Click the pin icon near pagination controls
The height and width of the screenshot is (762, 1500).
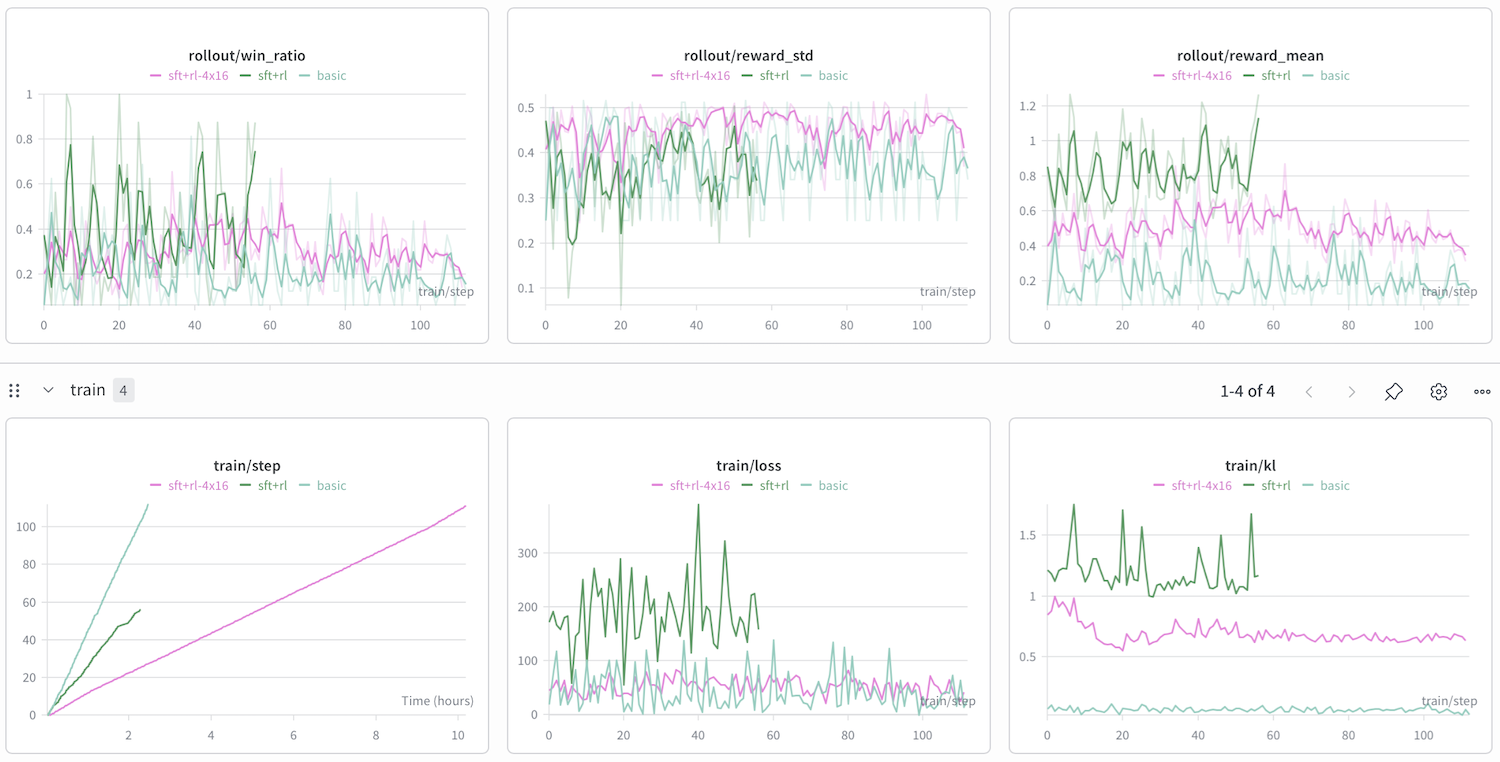point(1394,392)
